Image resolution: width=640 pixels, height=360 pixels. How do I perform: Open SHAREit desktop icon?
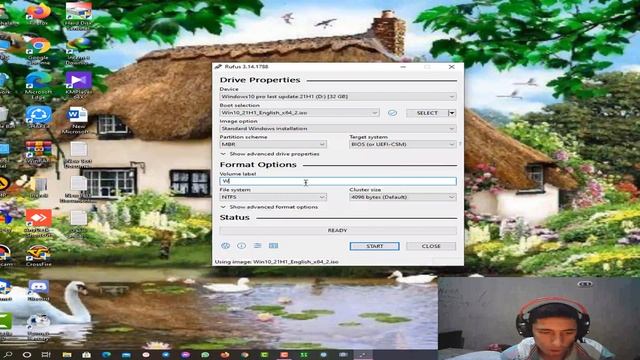point(38,118)
